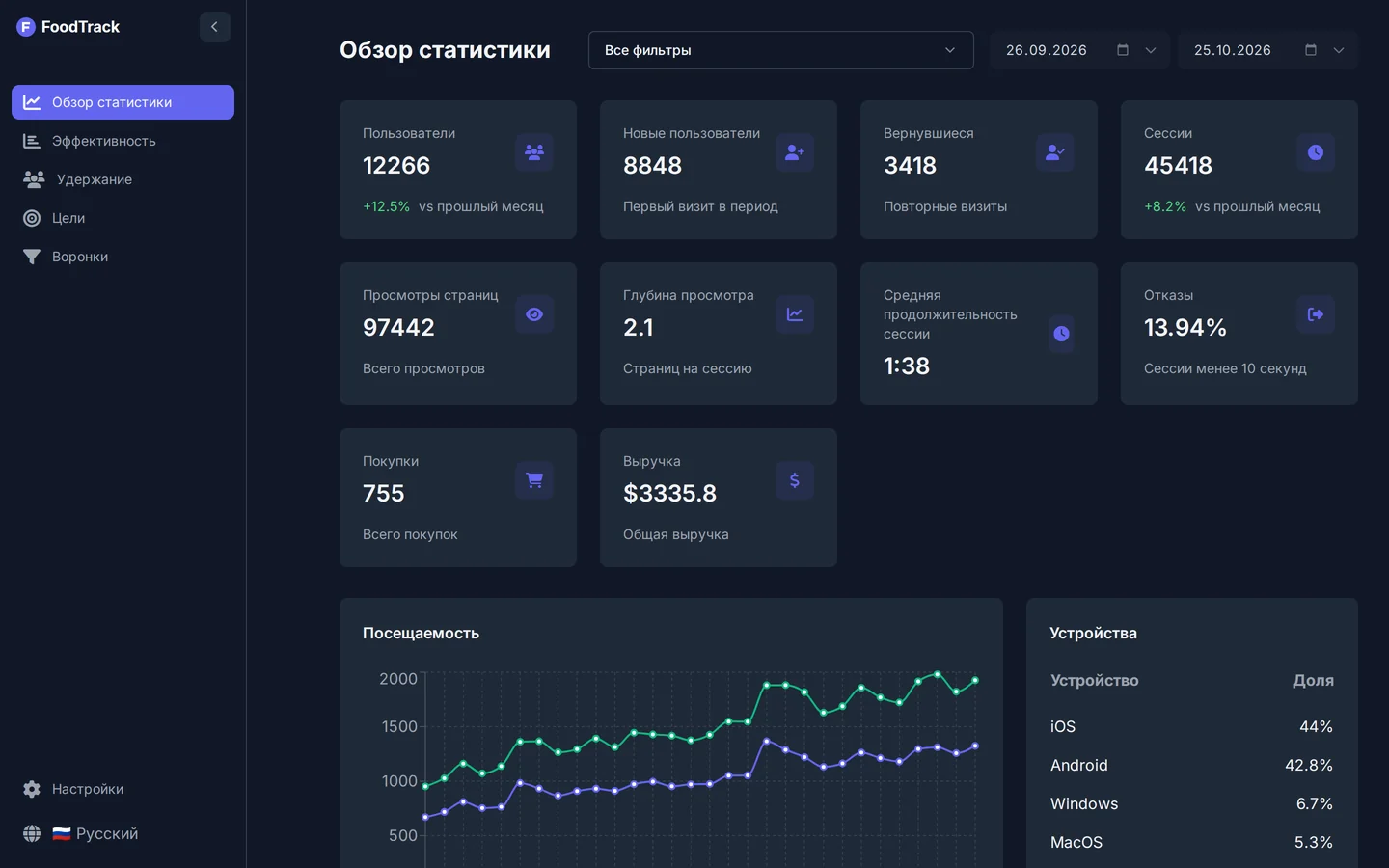Click the FoodTrack brand name
Screen dimensions: 1389x868
(x=81, y=27)
